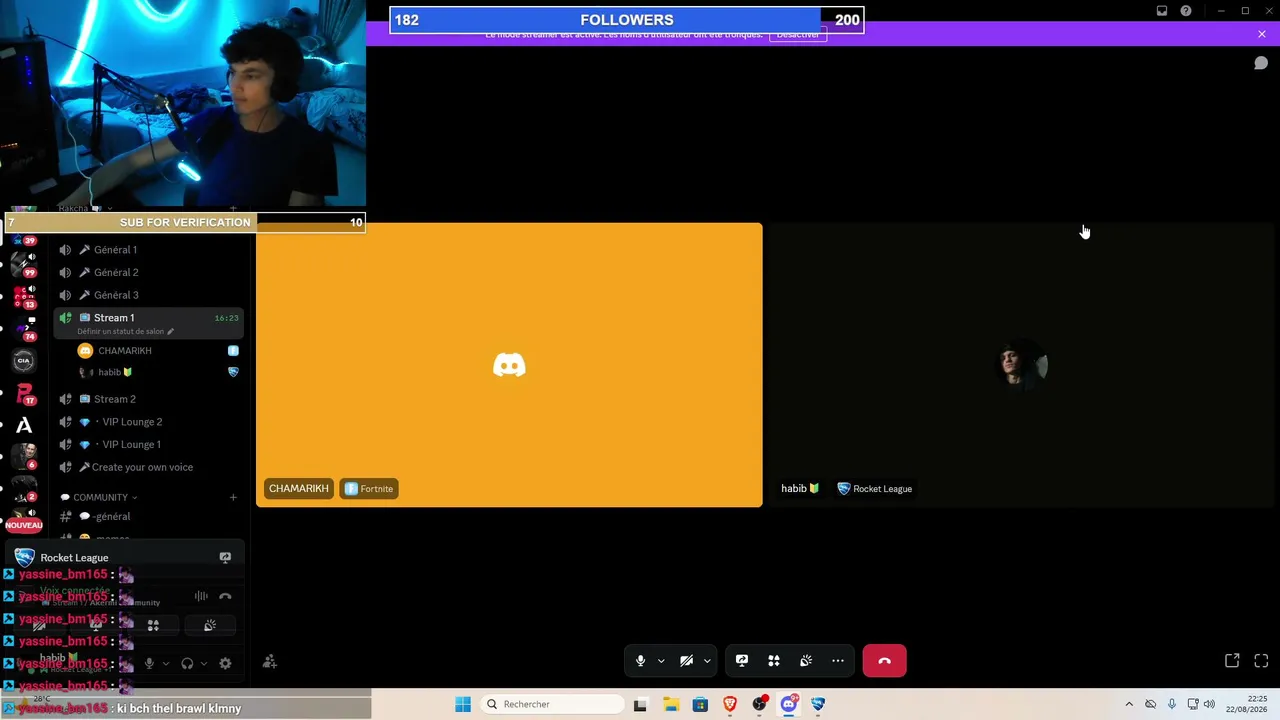The width and height of the screenshot is (1280, 720).
Task: Click Rocket League icon beside habib in sidebar
Action: click(233, 372)
